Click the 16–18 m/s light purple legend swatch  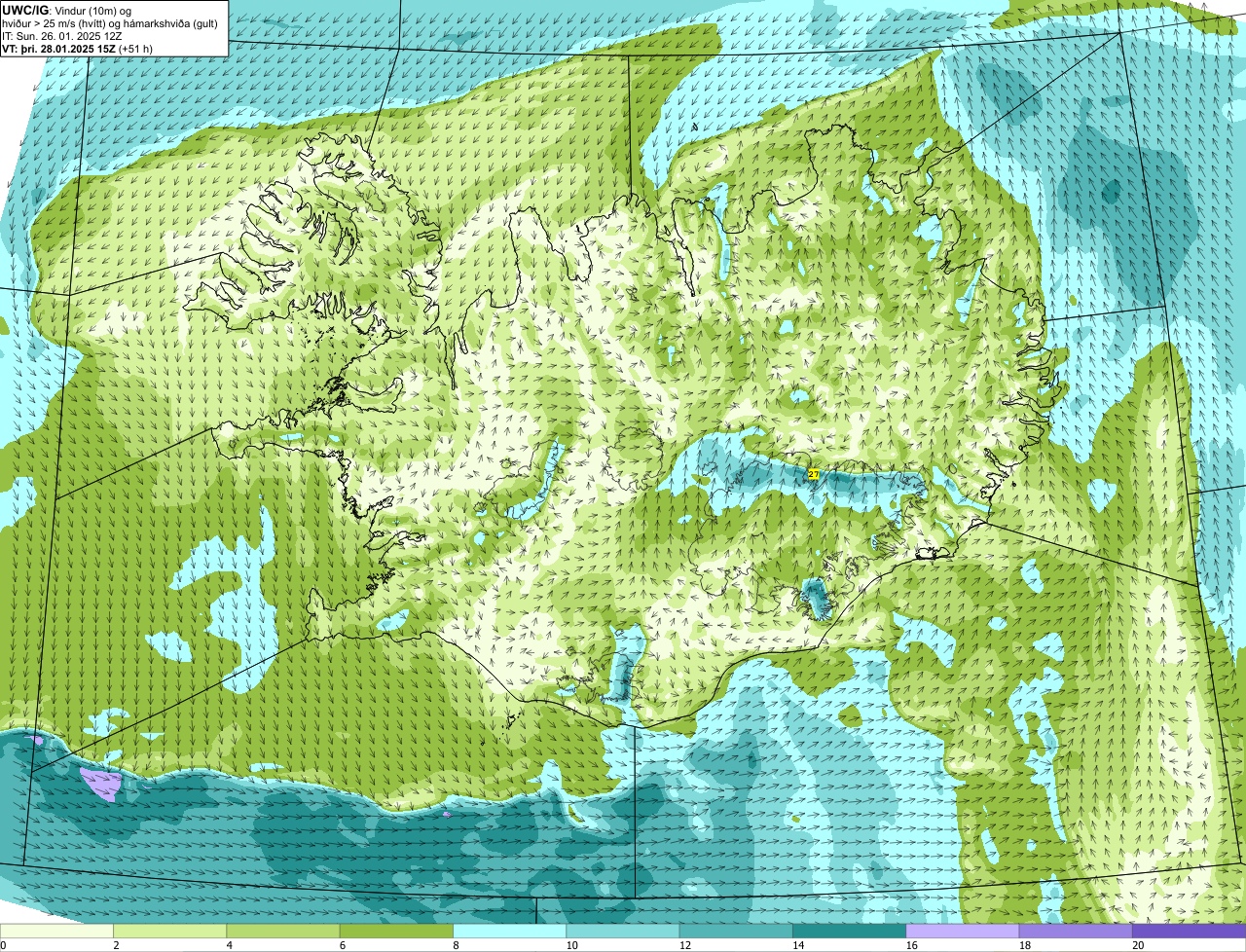pyautogui.click(x=962, y=932)
